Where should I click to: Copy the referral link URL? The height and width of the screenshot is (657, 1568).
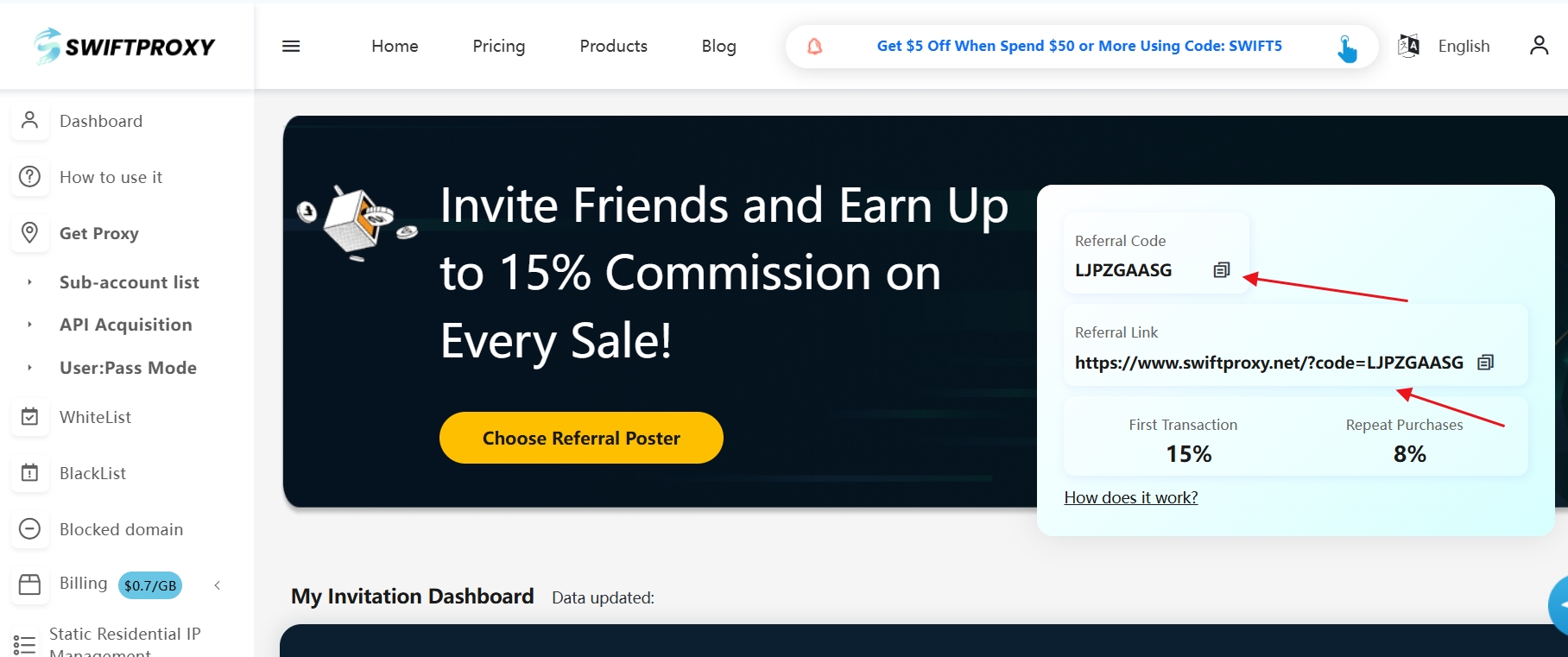[x=1485, y=363]
